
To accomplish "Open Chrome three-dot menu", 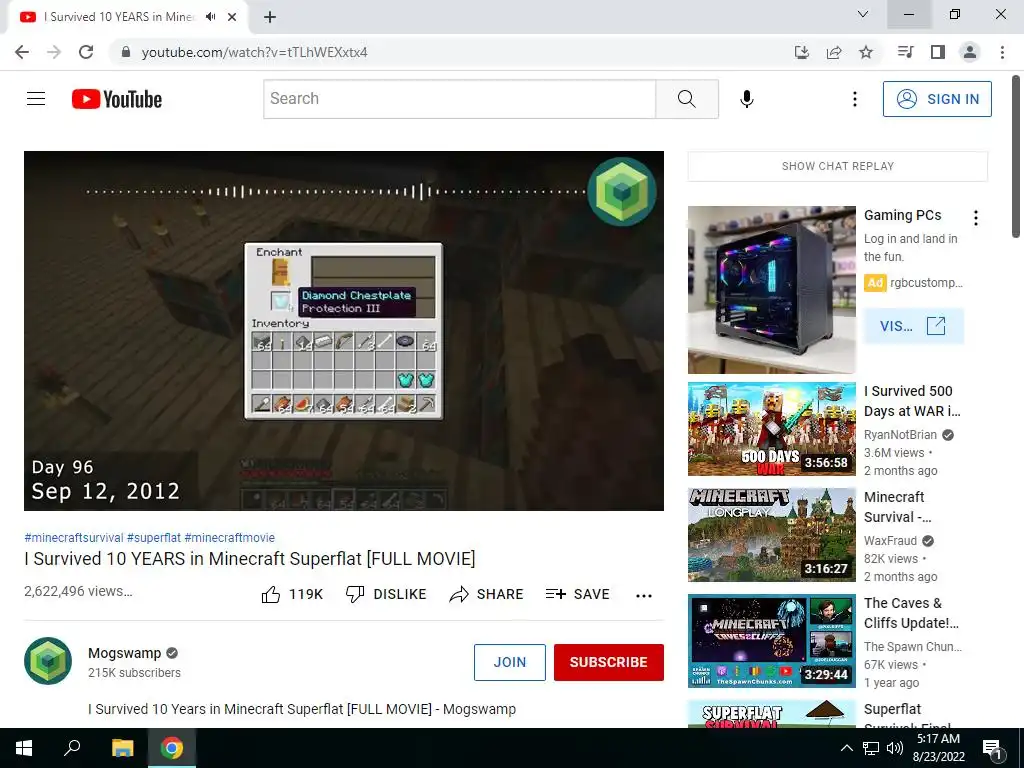I will pos(1002,52).
